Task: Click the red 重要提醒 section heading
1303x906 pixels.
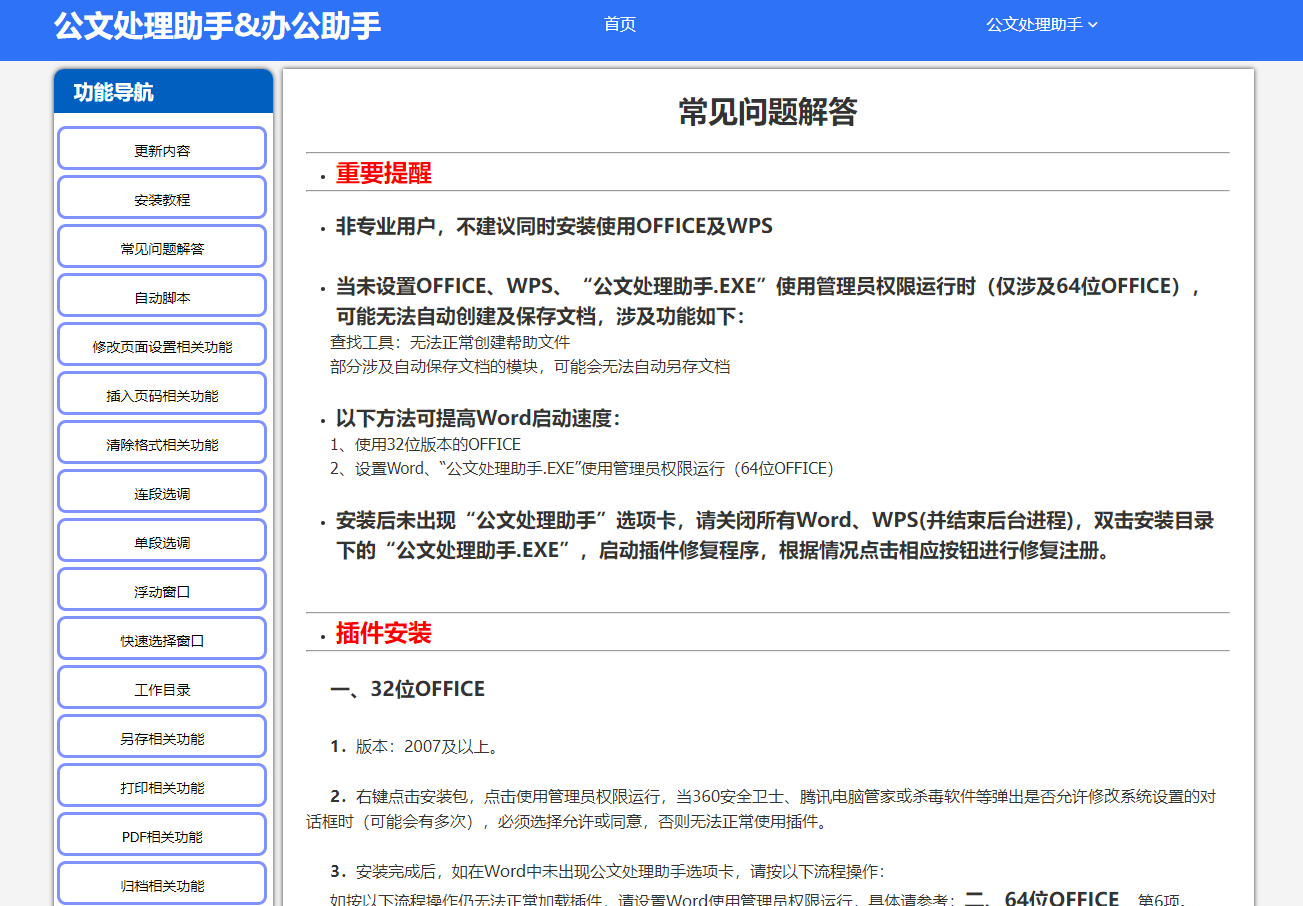Action: click(383, 172)
